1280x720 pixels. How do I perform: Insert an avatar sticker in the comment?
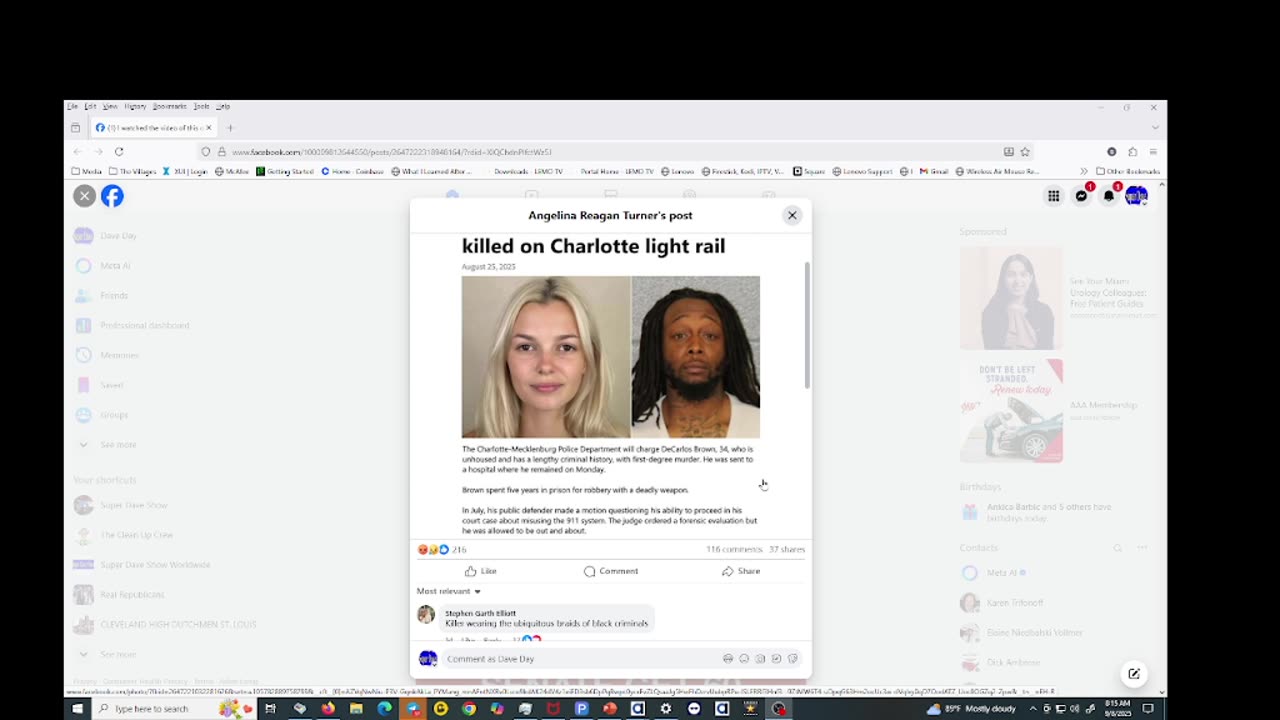728,659
